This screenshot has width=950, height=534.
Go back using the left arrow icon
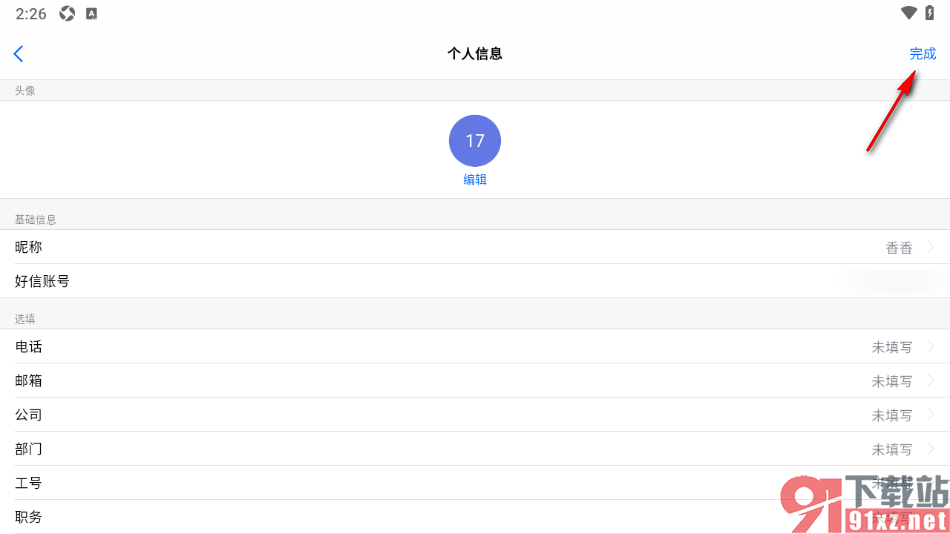pyautogui.click(x=18, y=53)
